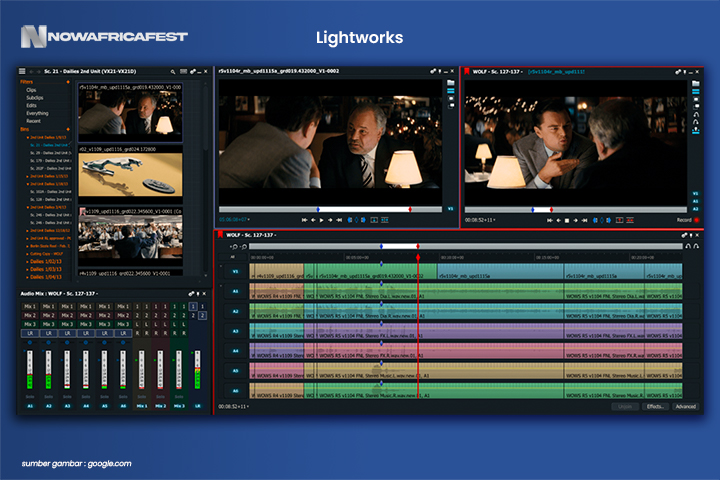720x480 pixels.
Task: Toggle V1 channel in WOLF record viewer
Action: [695, 194]
